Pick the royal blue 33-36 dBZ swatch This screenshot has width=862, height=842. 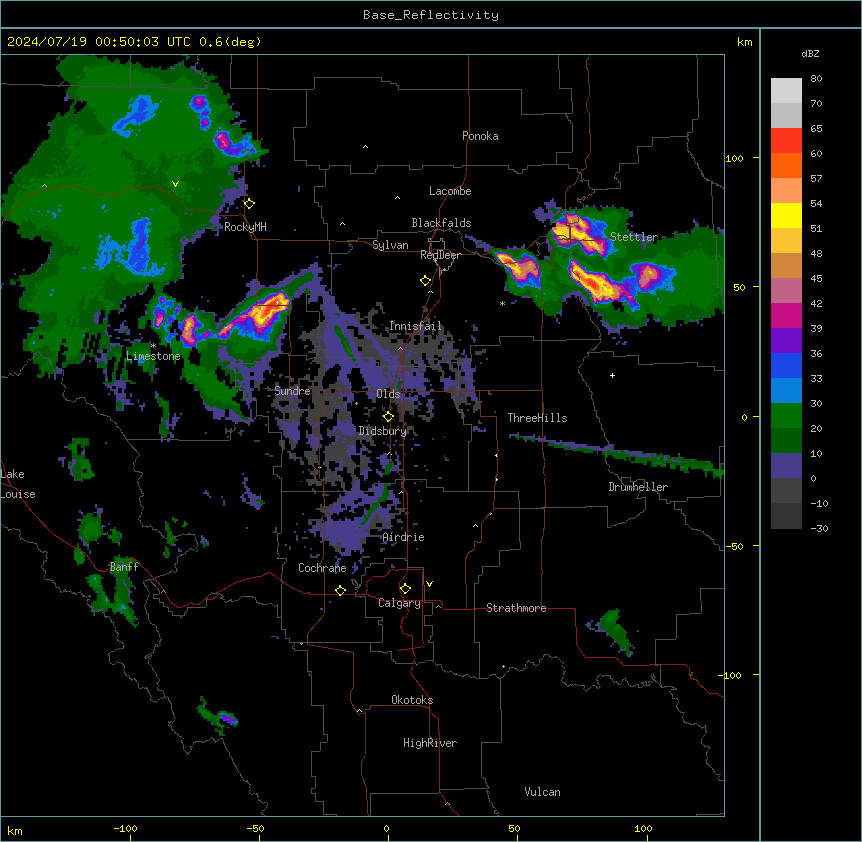click(x=786, y=366)
